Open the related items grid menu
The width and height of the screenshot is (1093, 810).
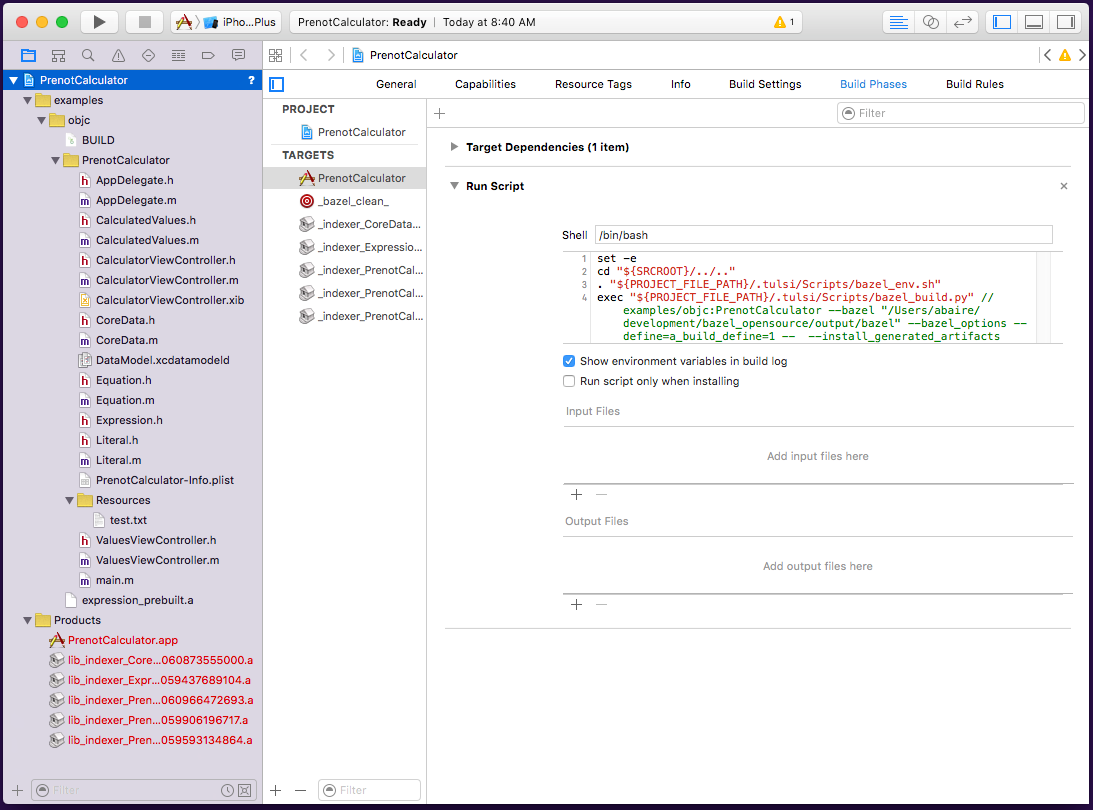click(x=276, y=55)
